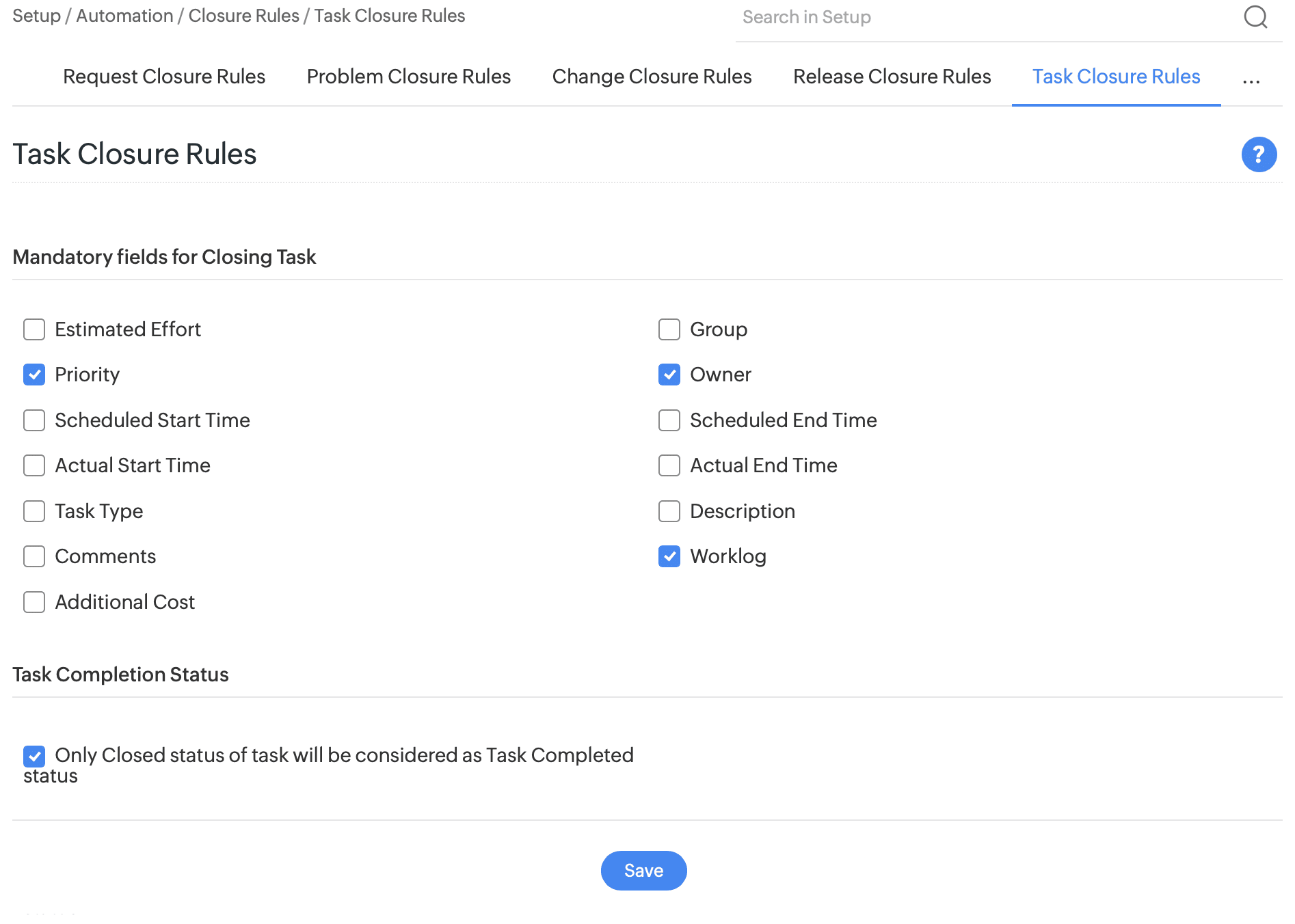Go to Release Closure Rules tab
Image resolution: width=1295 pixels, height=924 pixels.
tap(892, 77)
